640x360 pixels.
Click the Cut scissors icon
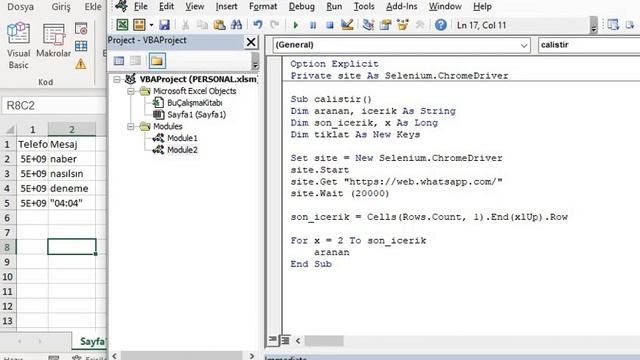[x=185, y=25]
